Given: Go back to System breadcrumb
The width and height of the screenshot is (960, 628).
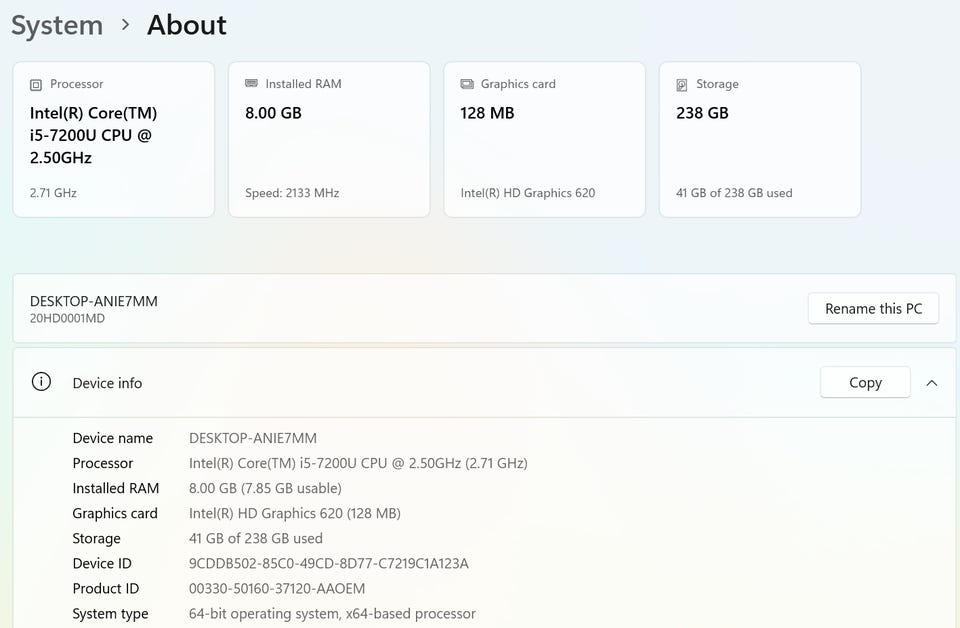Looking at the screenshot, I should [x=57, y=26].
